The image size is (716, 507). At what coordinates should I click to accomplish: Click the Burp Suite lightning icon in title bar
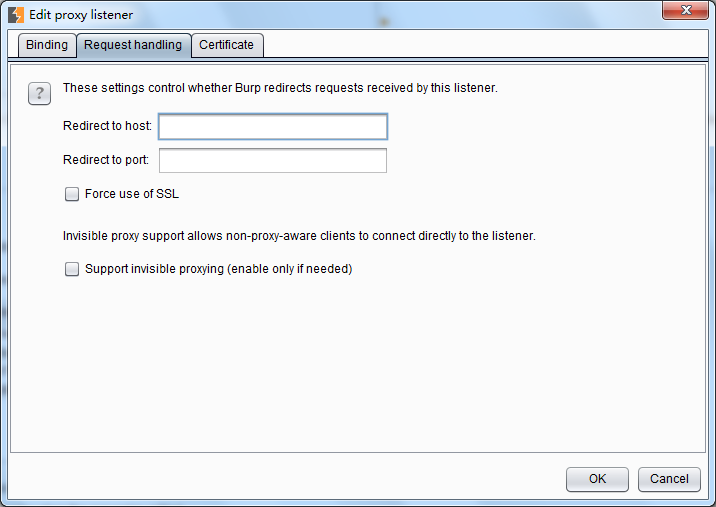tap(16, 15)
